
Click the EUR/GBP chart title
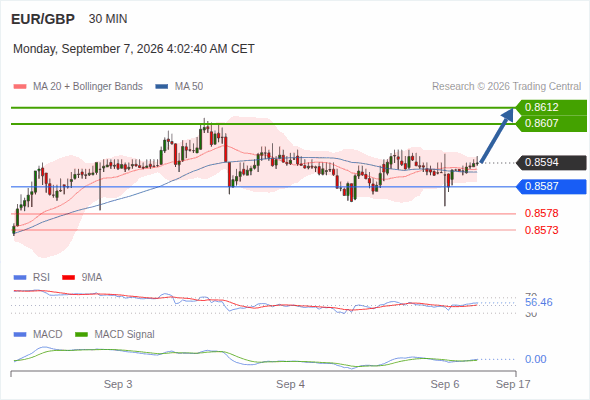43,19
